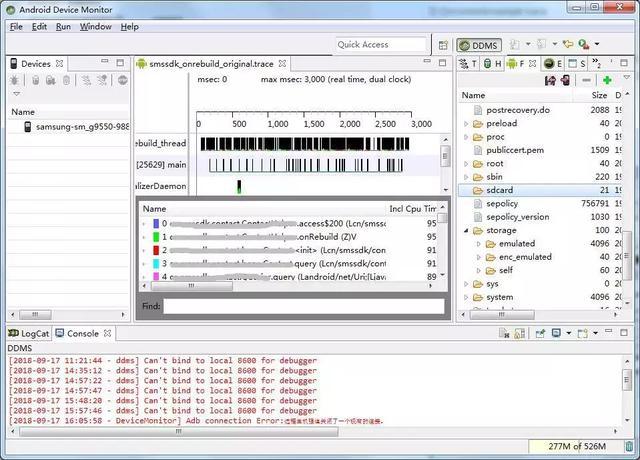The image size is (640, 460).
Task: Switch to the System Information (S) tab
Action: click(x=577, y=64)
